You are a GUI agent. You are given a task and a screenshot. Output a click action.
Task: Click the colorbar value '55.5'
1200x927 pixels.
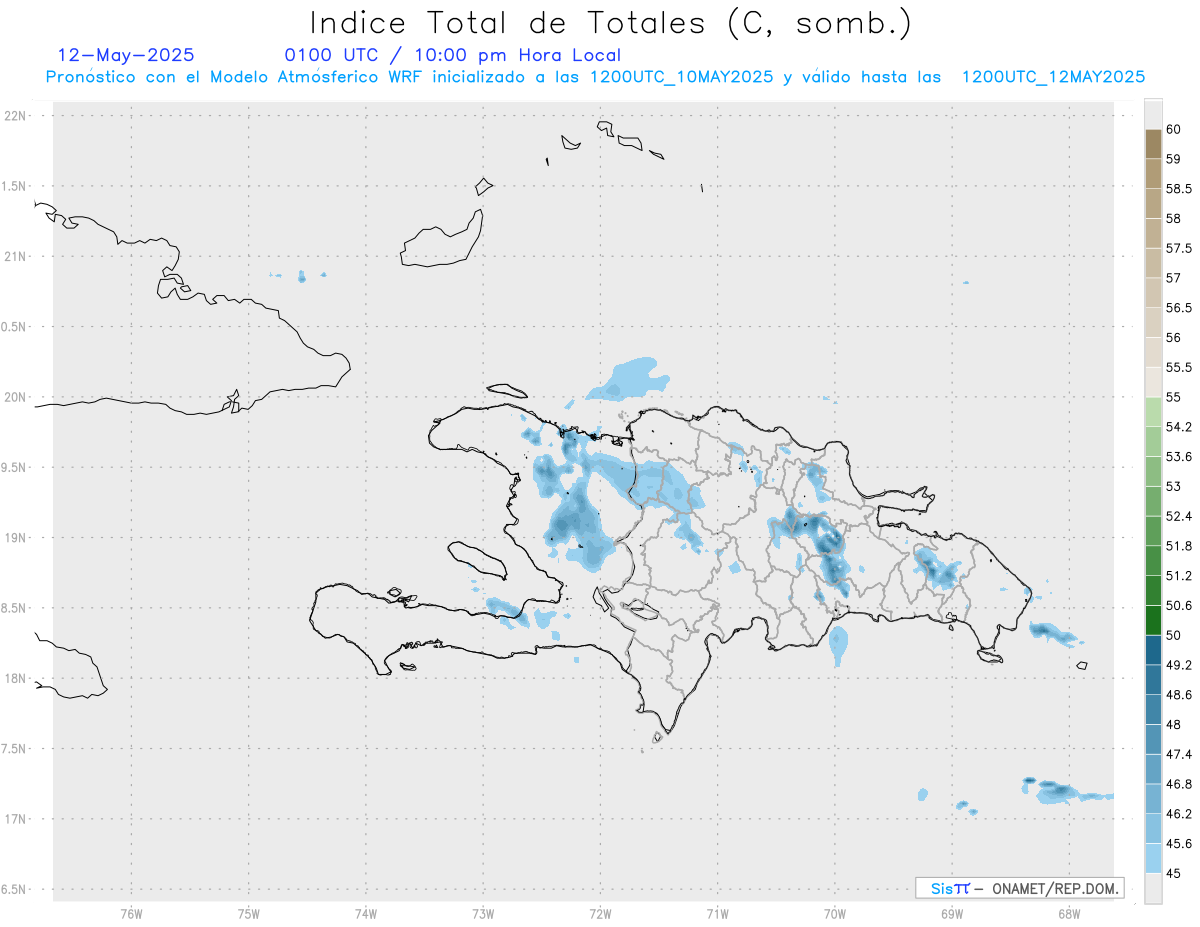pyautogui.click(x=1179, y=368)
